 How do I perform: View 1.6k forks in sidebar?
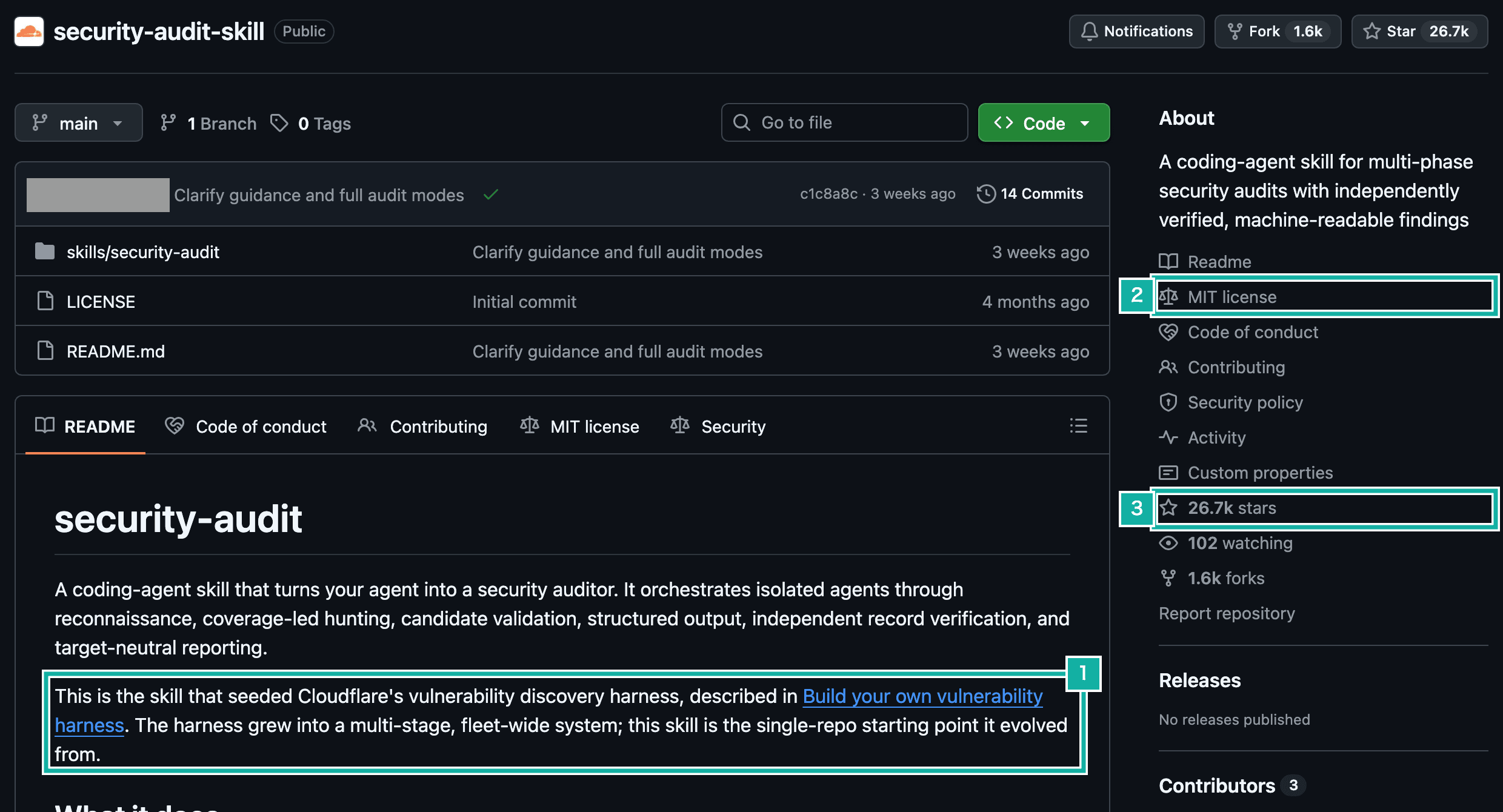coord(1211,578)
